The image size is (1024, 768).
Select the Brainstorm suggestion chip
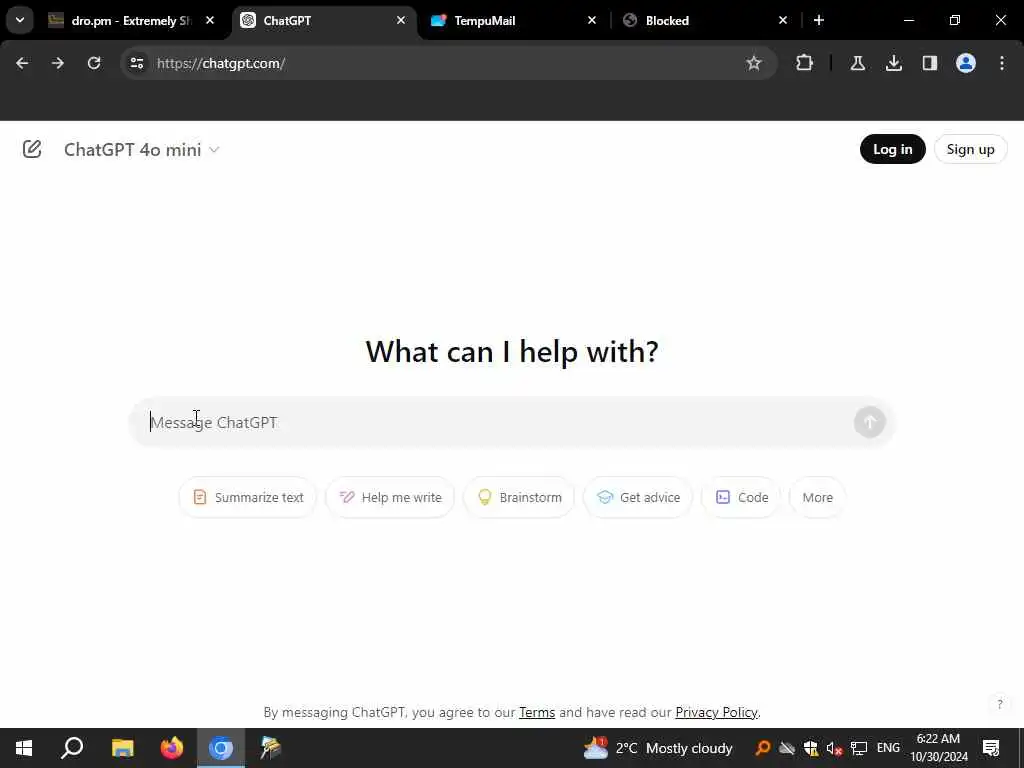point(519,497)
